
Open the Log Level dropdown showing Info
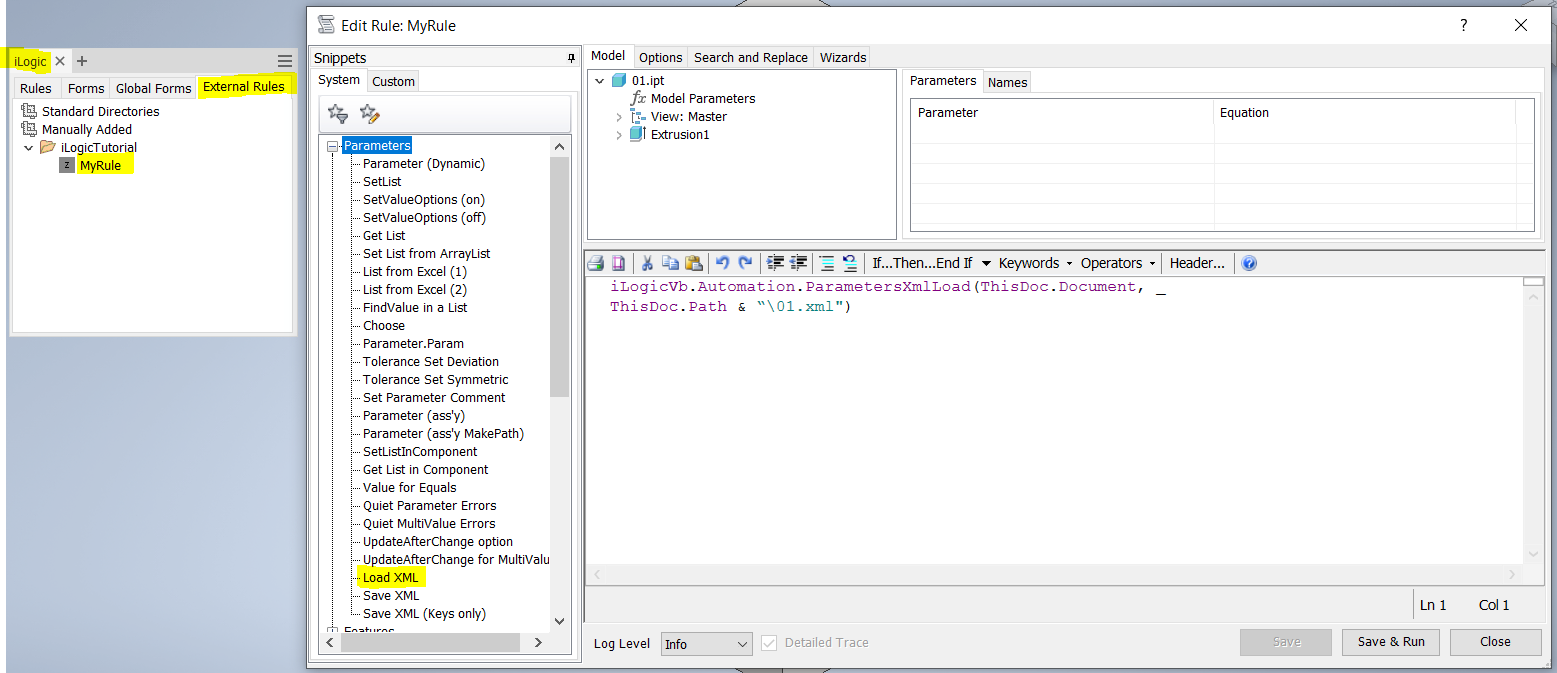point(706,643)
